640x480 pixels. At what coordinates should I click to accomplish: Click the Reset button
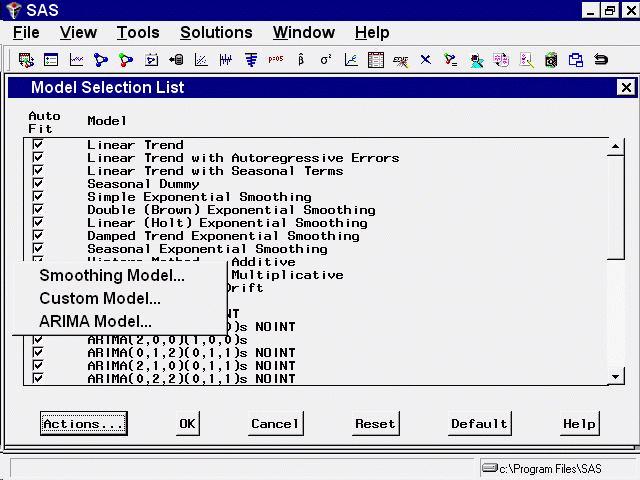[x=376, y=424]
